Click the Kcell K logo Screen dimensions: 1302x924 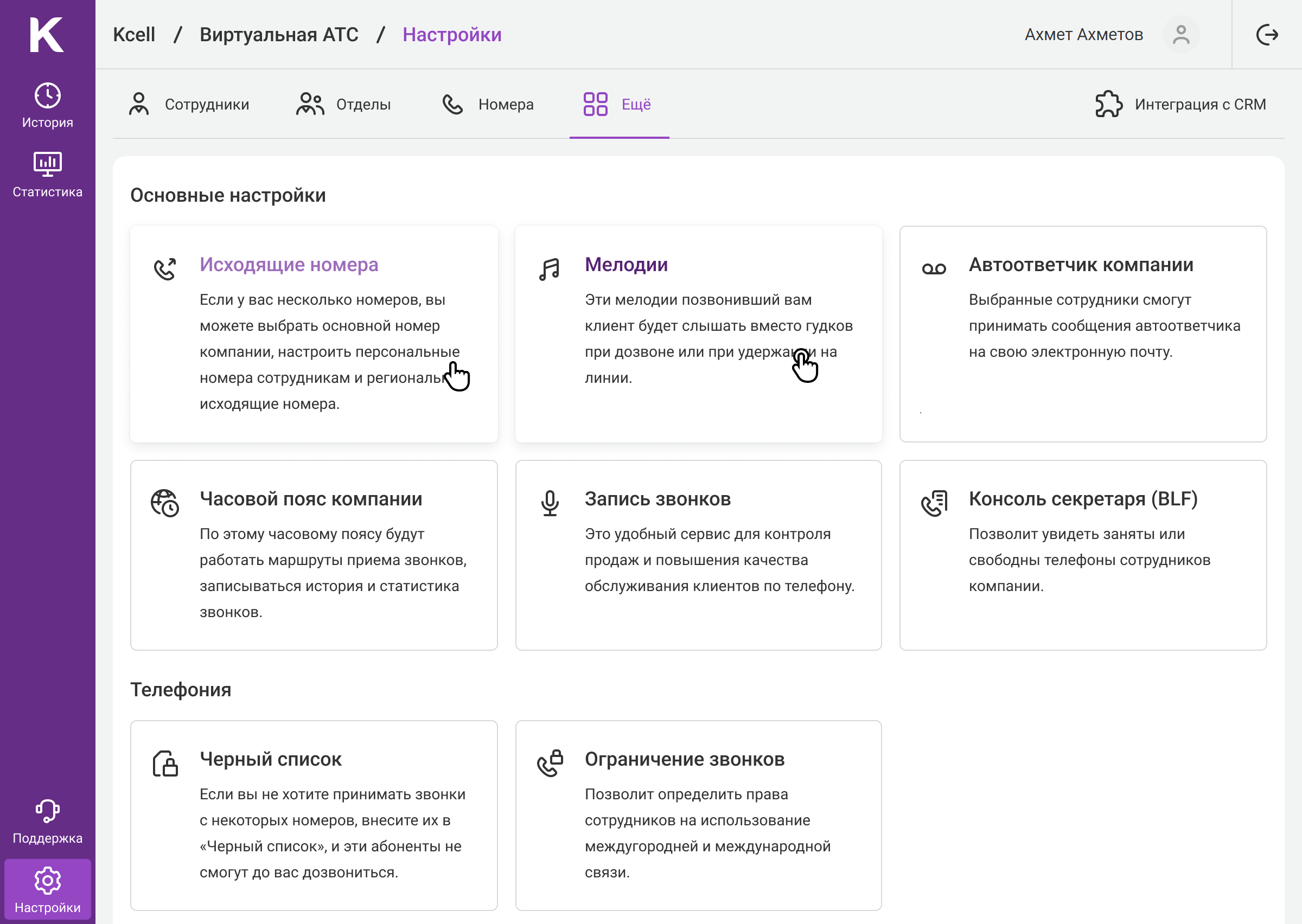click(47, 35)
